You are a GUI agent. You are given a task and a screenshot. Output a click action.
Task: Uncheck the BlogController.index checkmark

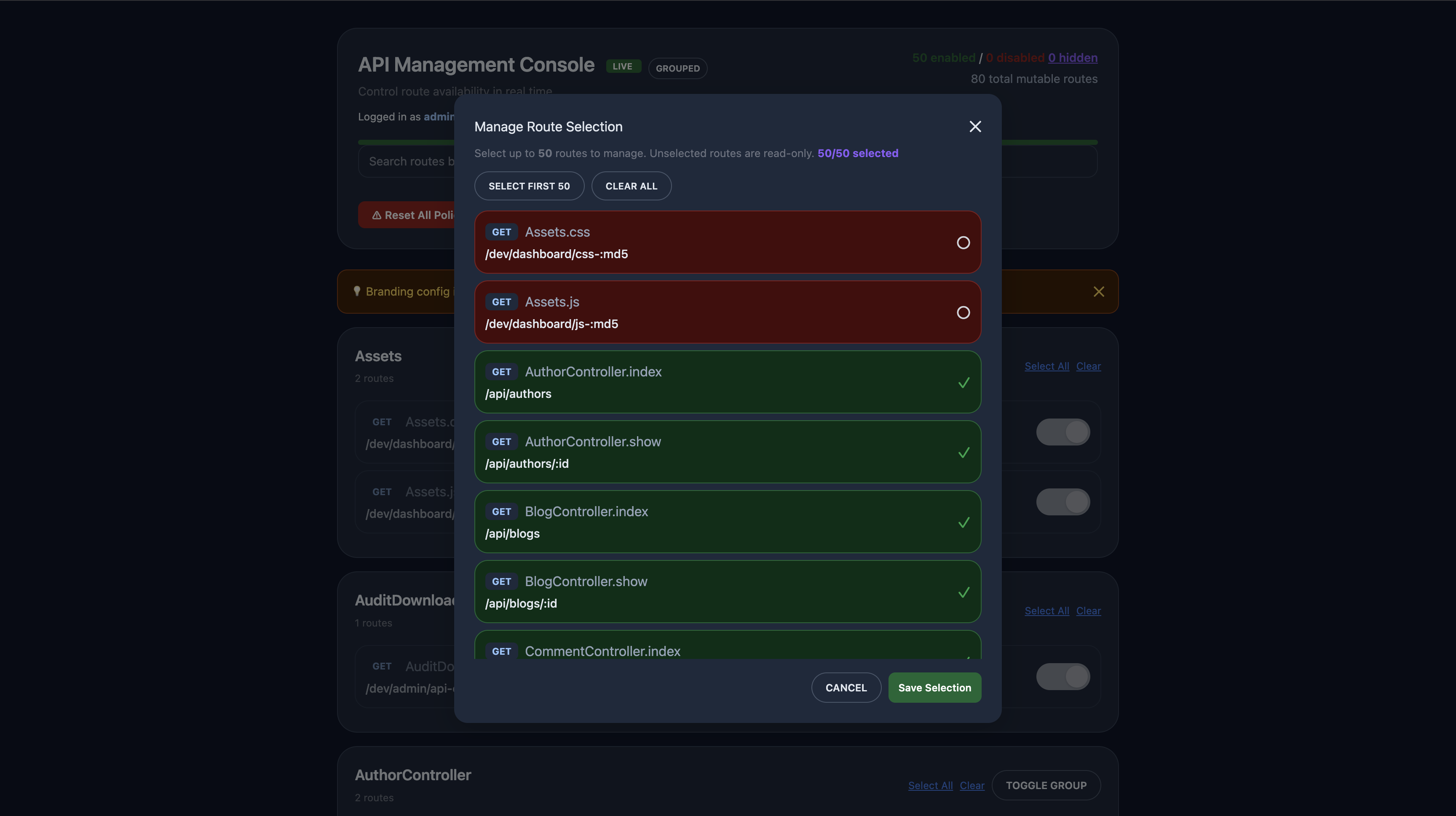[964, 523]
